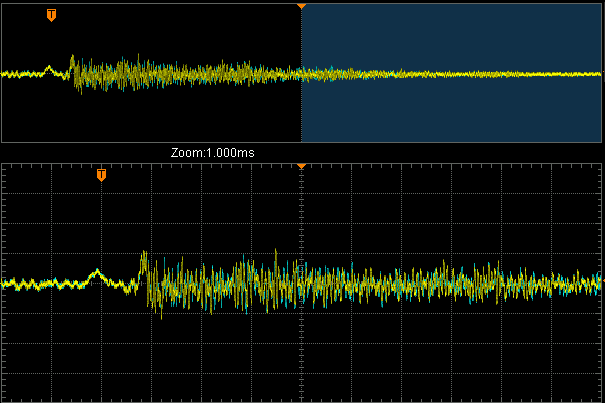Viewport: 605px width, 403px height.
Task: Select the orange center marker atop overview window
Action: [301, 6]
